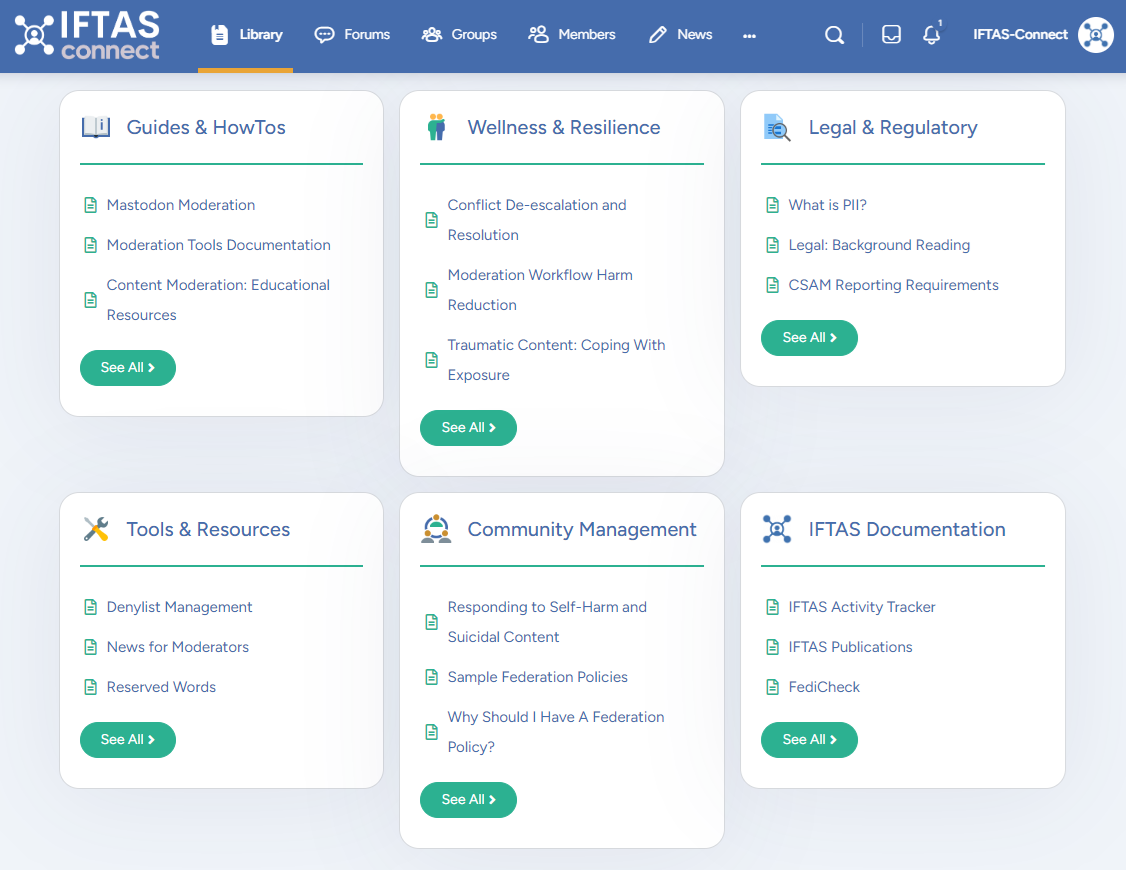This screenshot has height=870, width=1126.
Task: Check notifications via the bell icon
Action: (x=931, y=35)
